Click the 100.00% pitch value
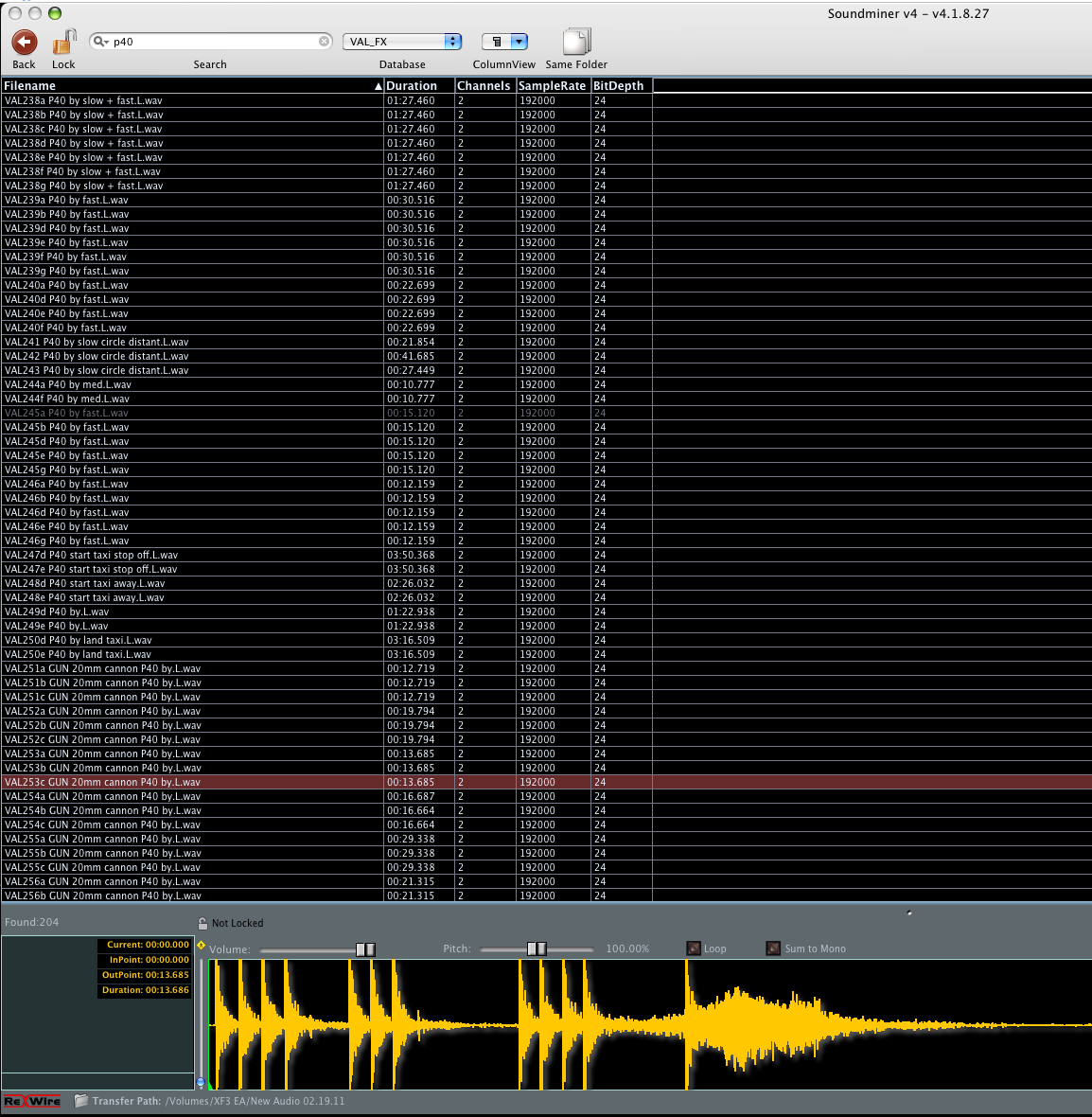The width and height of the screenshot is (1092, 1117). pyautogui.click(x=627, y=949)
